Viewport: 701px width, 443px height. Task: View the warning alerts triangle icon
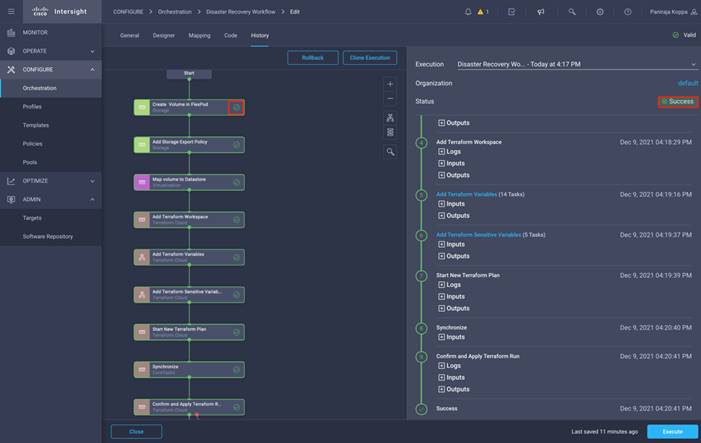481,12
